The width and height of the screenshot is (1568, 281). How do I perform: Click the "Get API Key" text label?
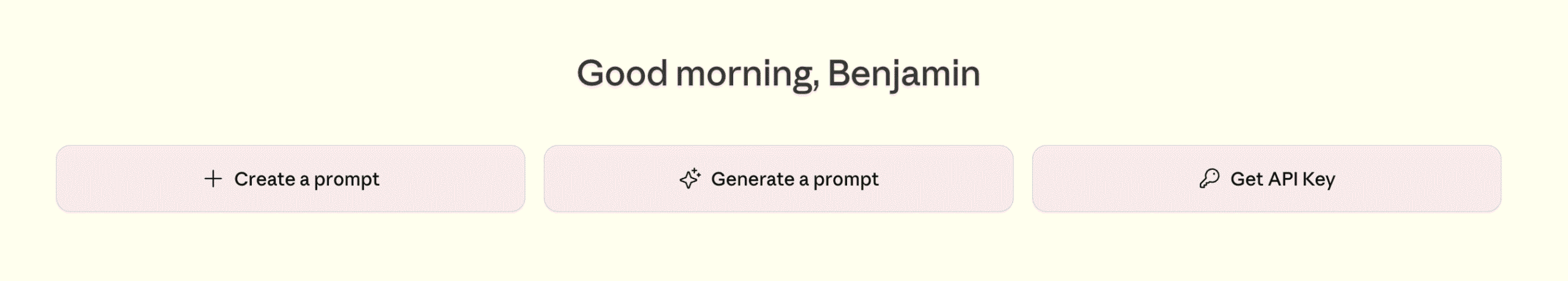click(x=1283, y=179)
